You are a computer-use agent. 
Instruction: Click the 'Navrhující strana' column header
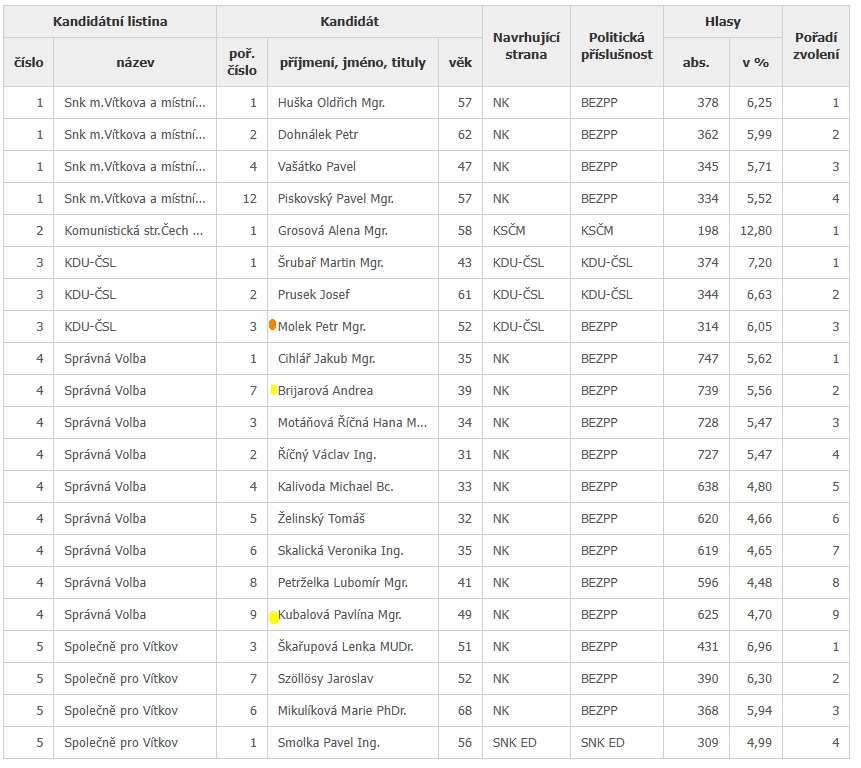pos(526,46)
